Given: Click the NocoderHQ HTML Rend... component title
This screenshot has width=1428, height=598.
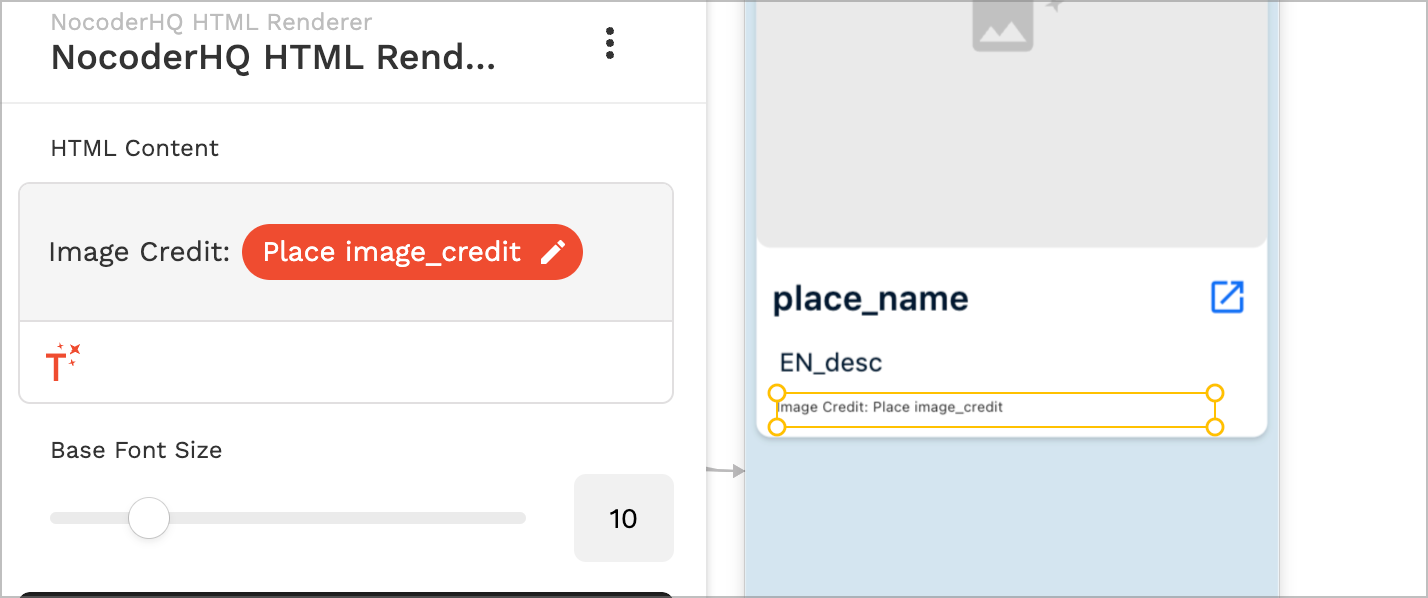Looking at the screenshot, I should click(274, 57).
